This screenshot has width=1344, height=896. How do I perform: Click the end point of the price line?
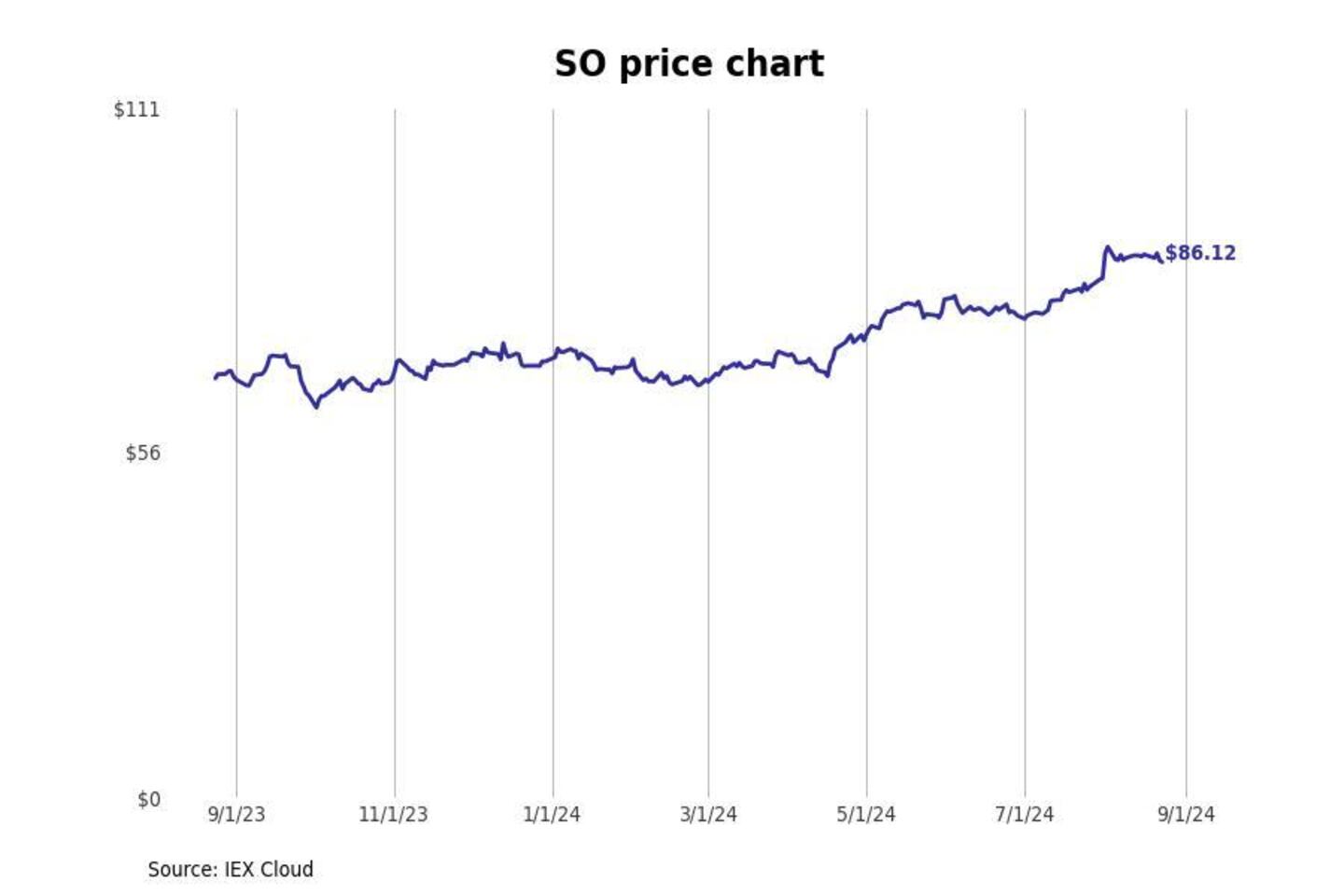pyautogui.click(x=1161, y=260)
